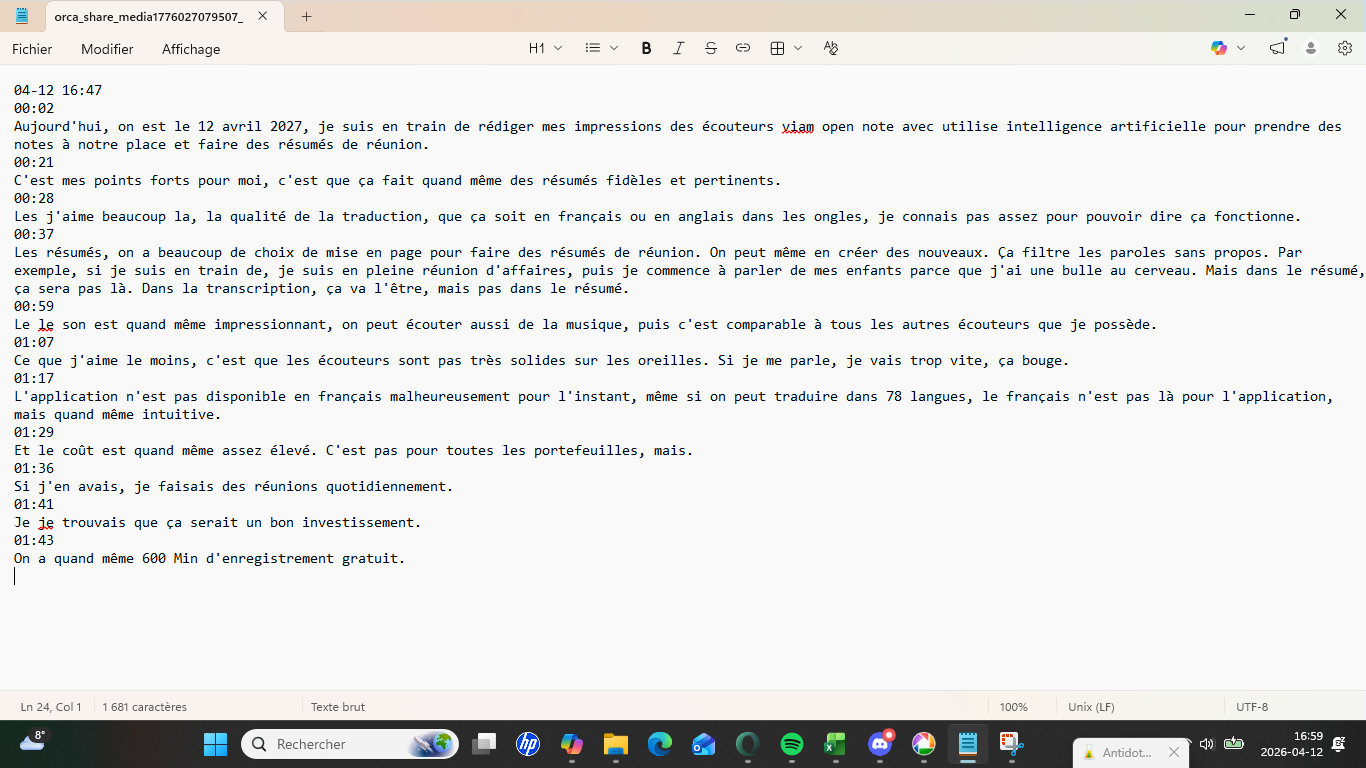Toggle italic formatting
The width and height of the screenshot is (1366, 768).
(x=678, y=48)
